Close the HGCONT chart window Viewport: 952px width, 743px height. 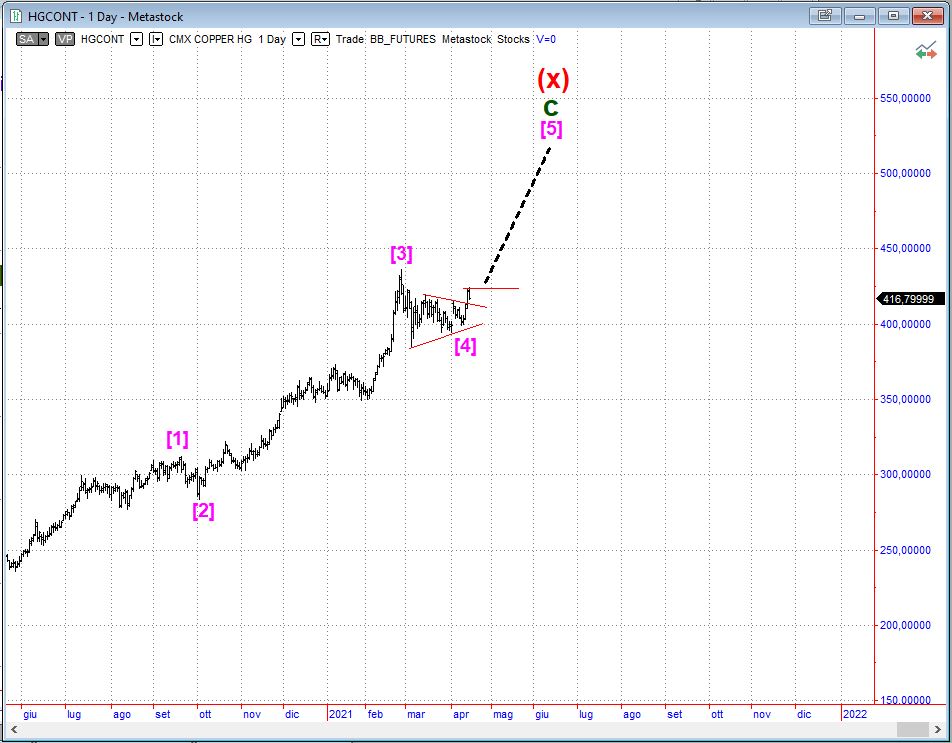coord(927,16)
